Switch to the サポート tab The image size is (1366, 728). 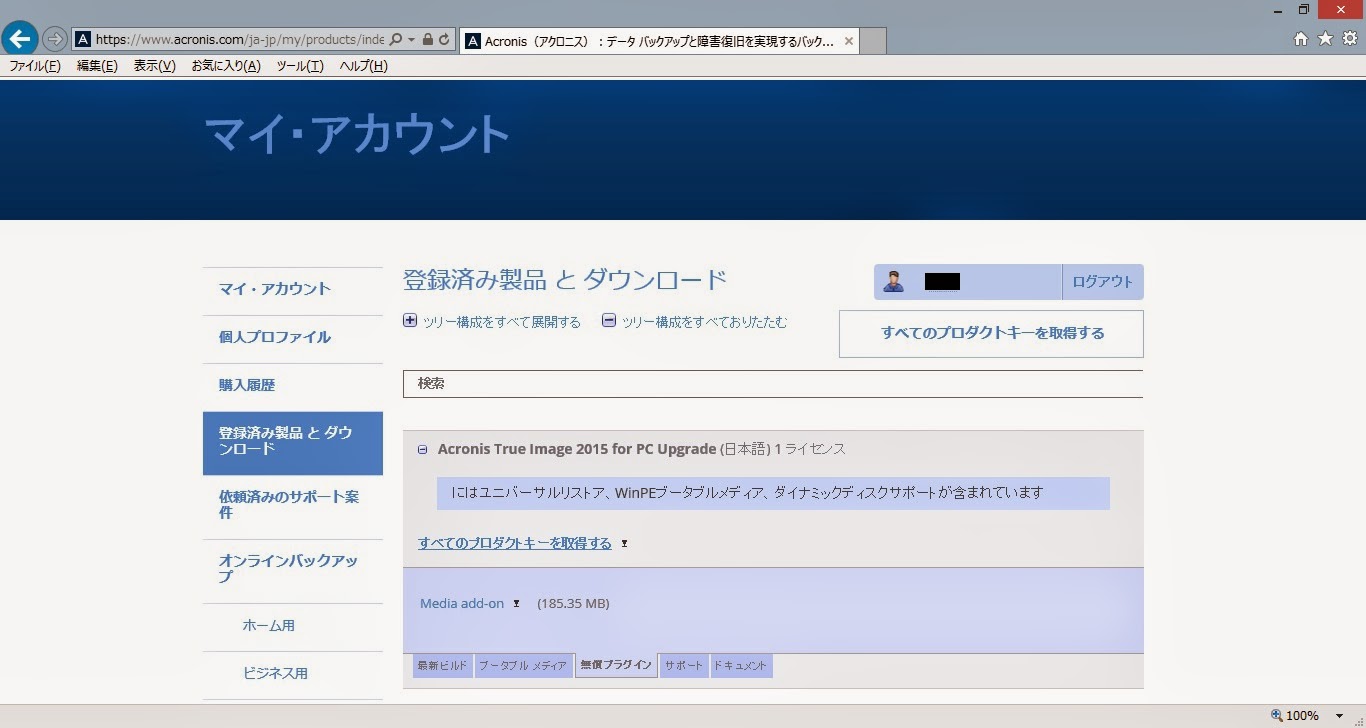pos(684,666)
